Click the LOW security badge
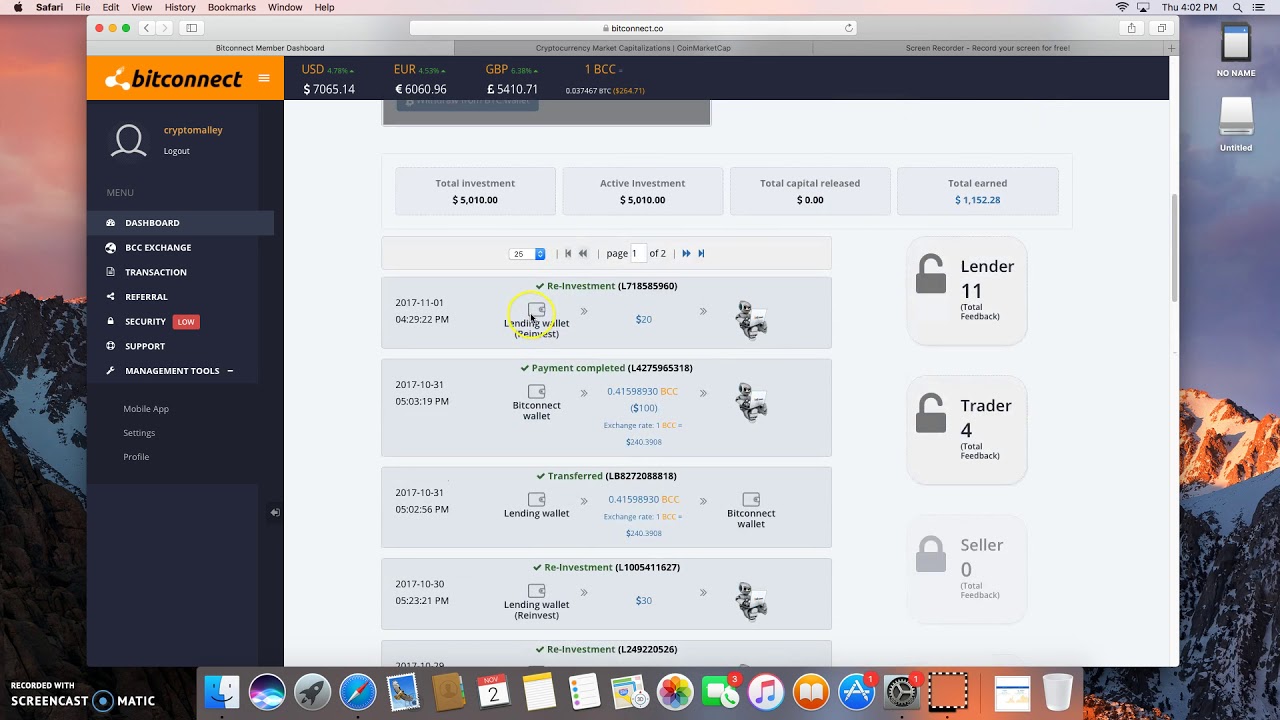This screenshot has height=720, width=1280. tap(186, 322)
